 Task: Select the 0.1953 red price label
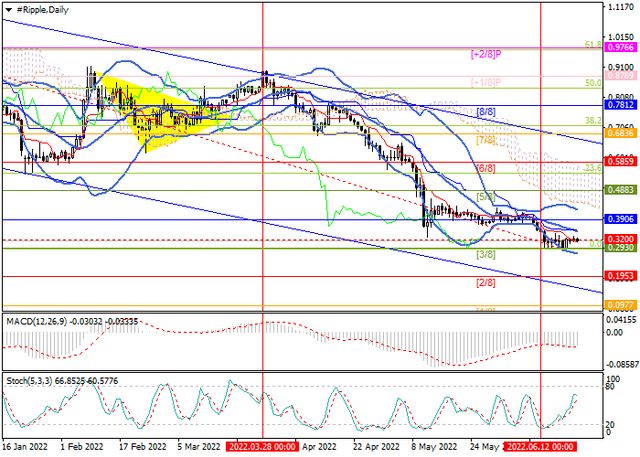click(x=621, y=276)
